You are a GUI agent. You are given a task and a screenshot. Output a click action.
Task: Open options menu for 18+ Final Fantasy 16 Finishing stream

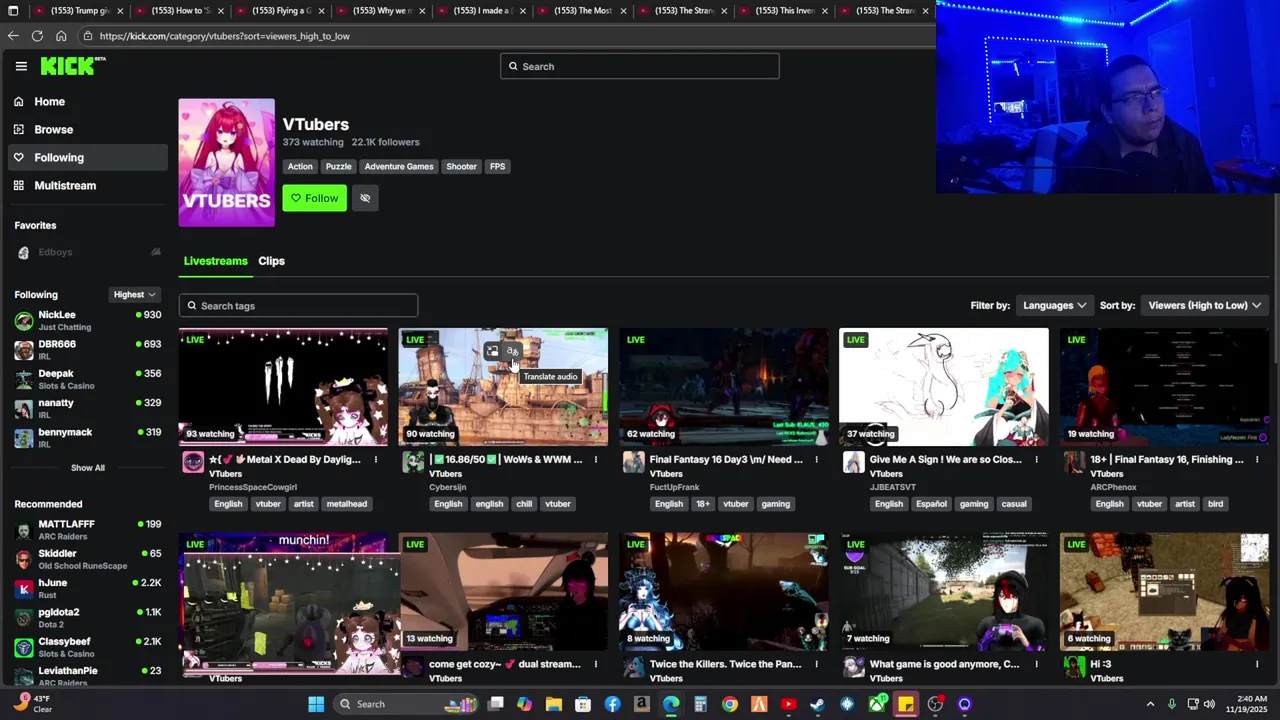click(x=1257, y=460)
